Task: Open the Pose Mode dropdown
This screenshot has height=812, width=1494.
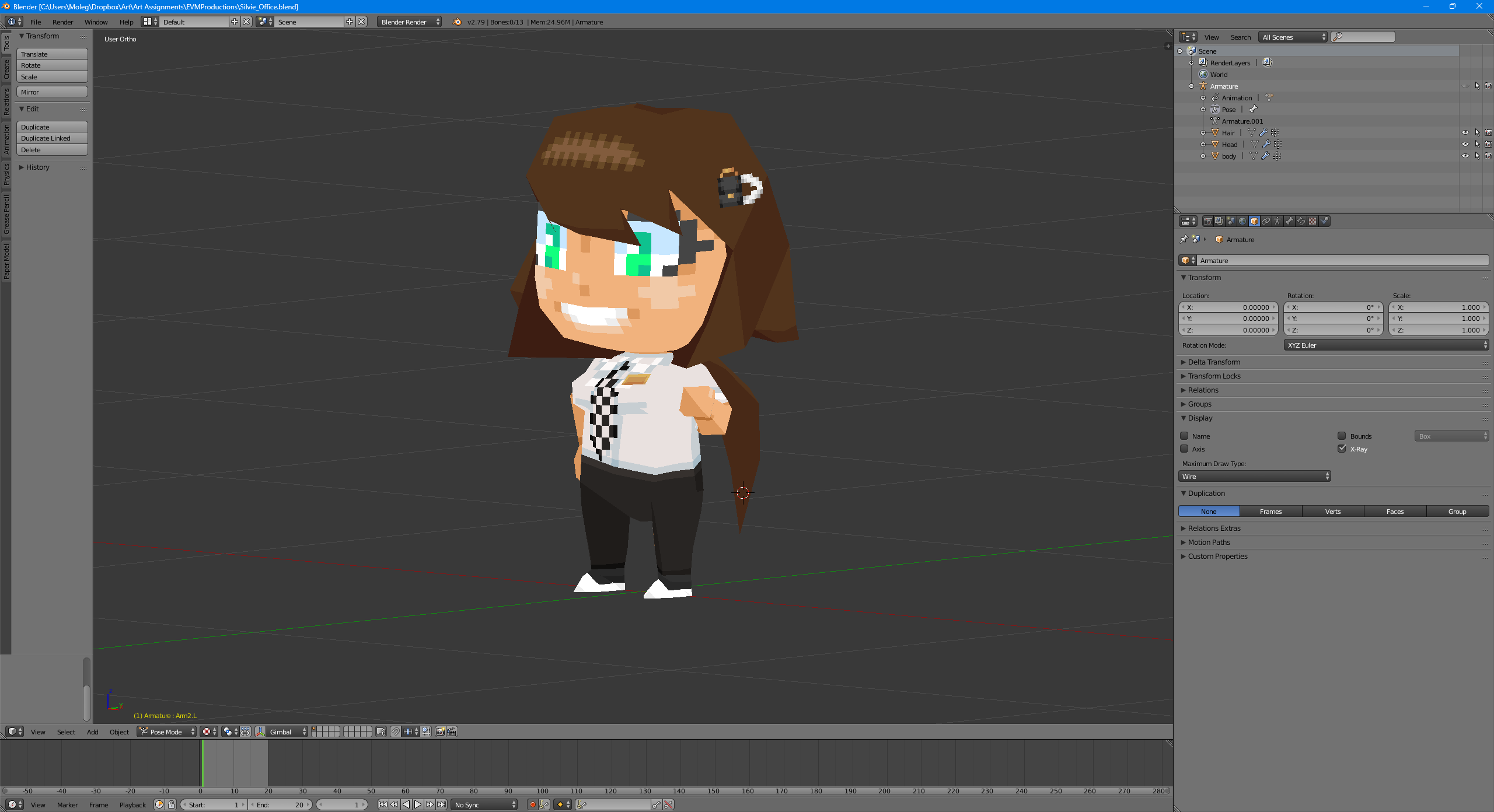Action: click(x=167, y=731)
